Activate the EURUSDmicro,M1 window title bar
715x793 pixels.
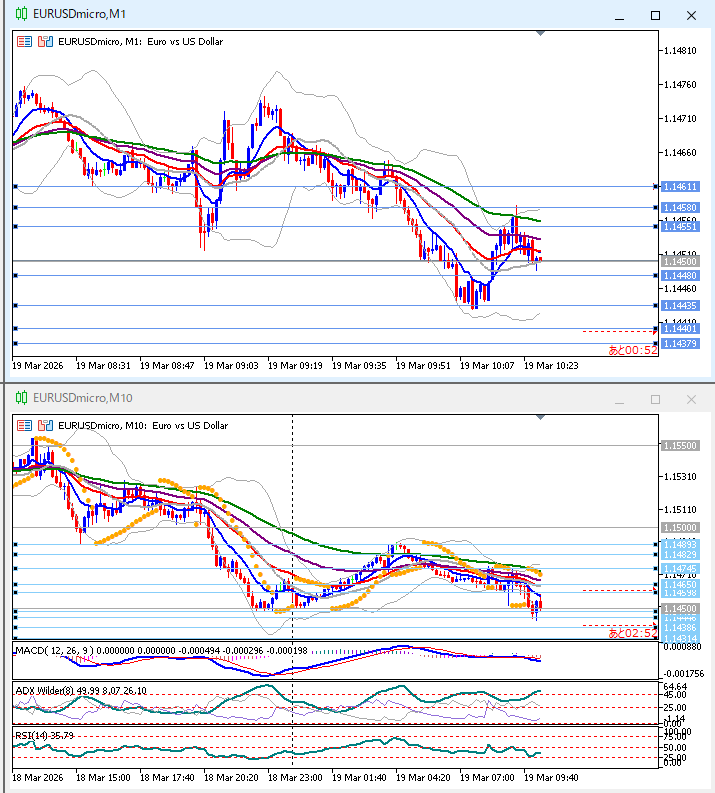(x=300, y=15)
